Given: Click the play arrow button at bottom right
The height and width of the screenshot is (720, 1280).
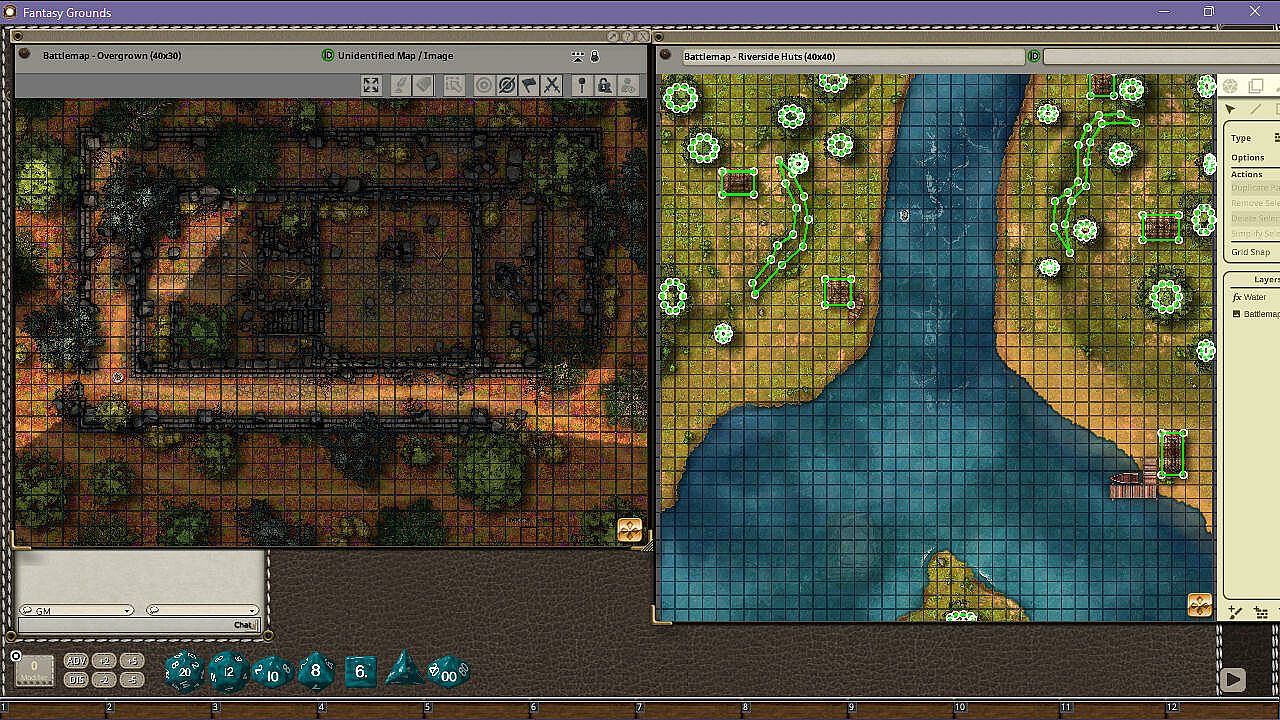Looking at the screenshot, I should coord(1233,680).
